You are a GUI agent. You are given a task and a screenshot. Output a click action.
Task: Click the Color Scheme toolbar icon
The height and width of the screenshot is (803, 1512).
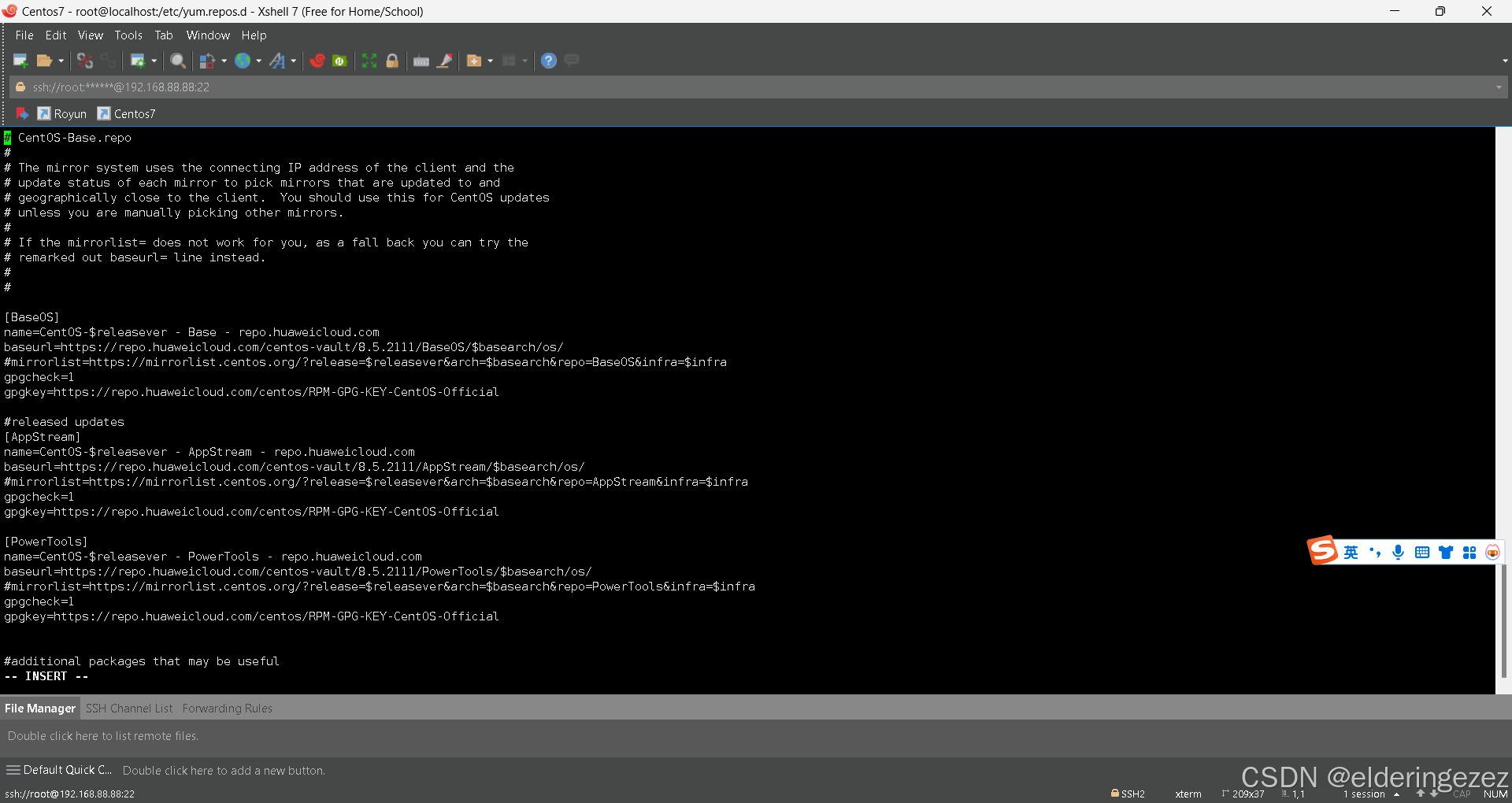(207, 61)
